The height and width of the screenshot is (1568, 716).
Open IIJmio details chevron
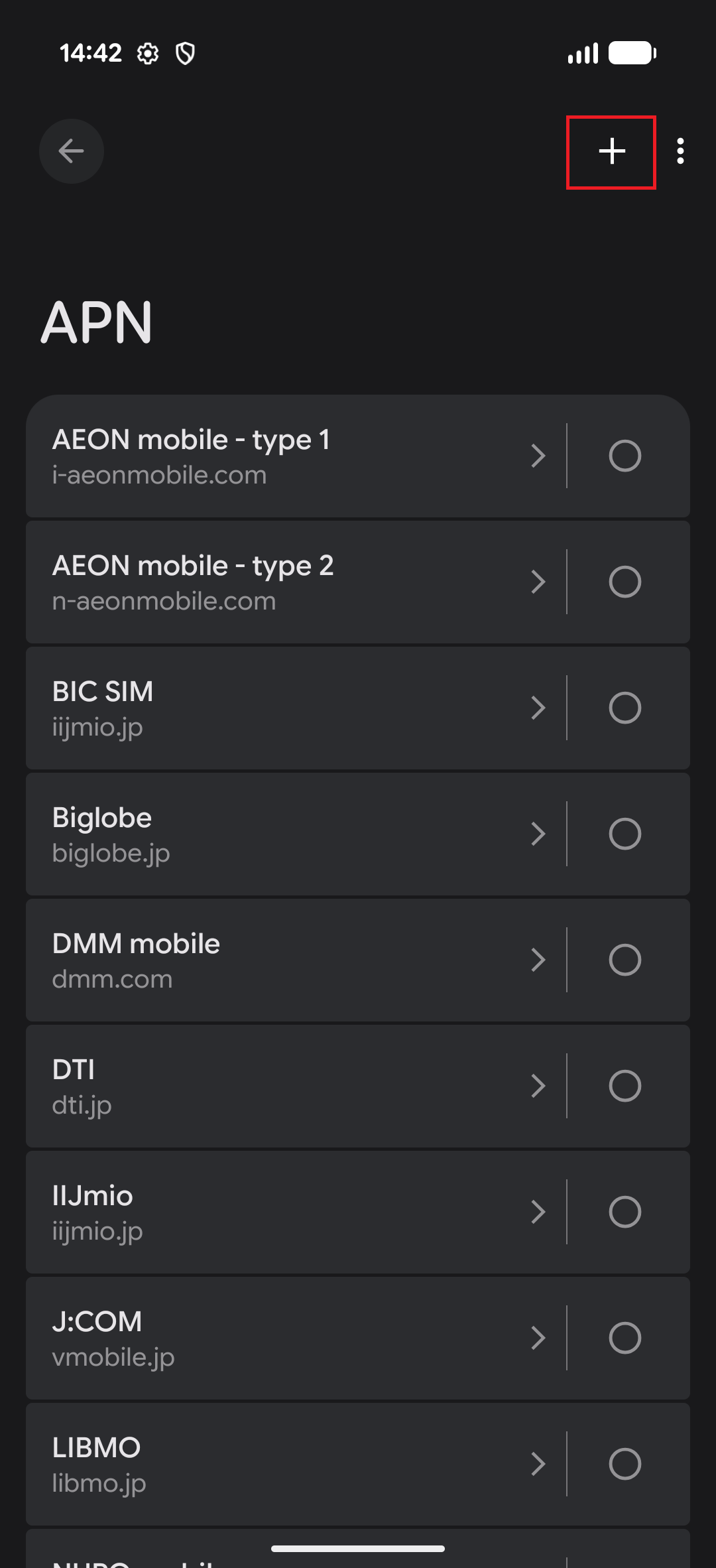[538, 1212]
